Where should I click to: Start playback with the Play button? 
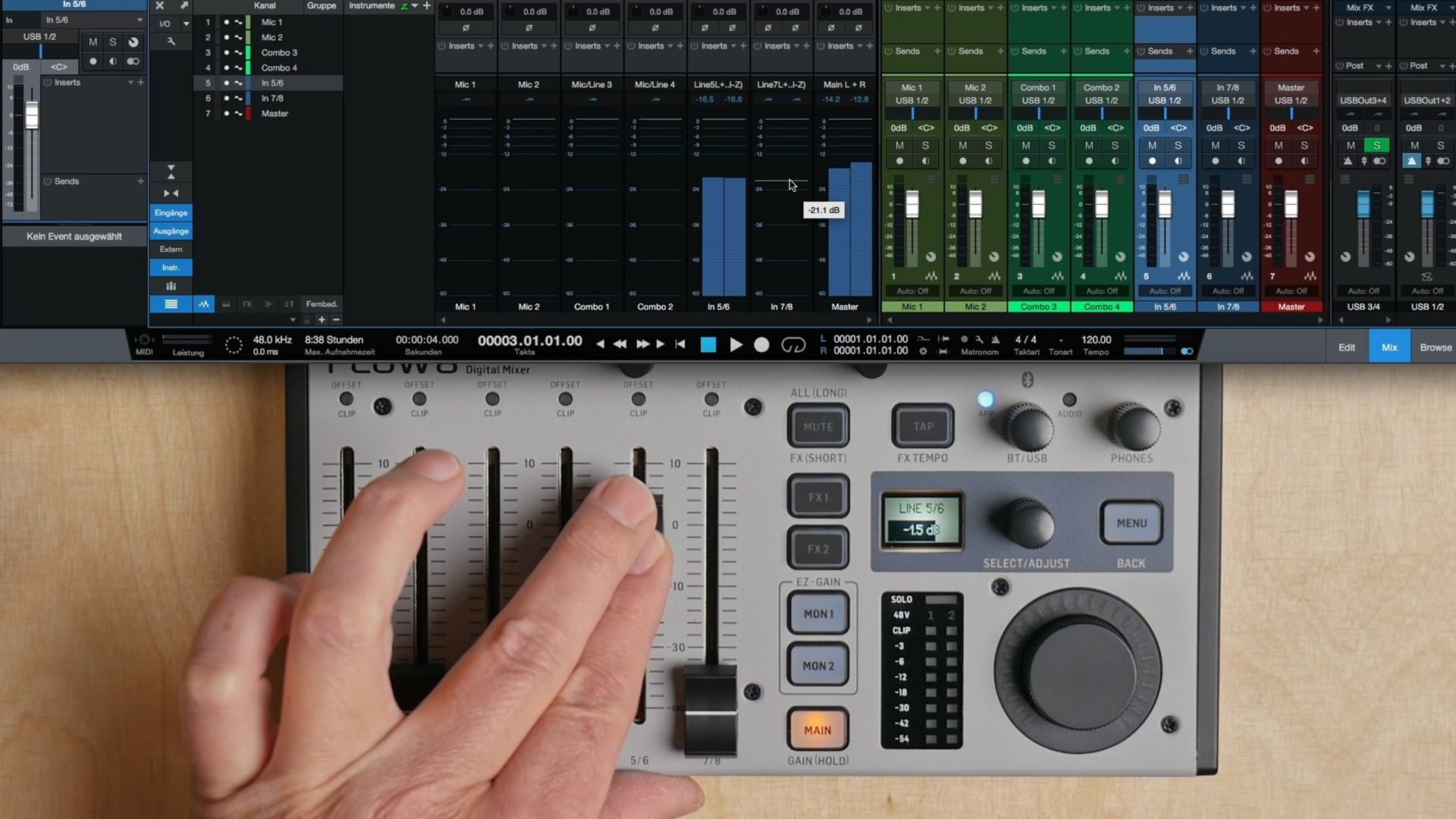pos(736,345)
